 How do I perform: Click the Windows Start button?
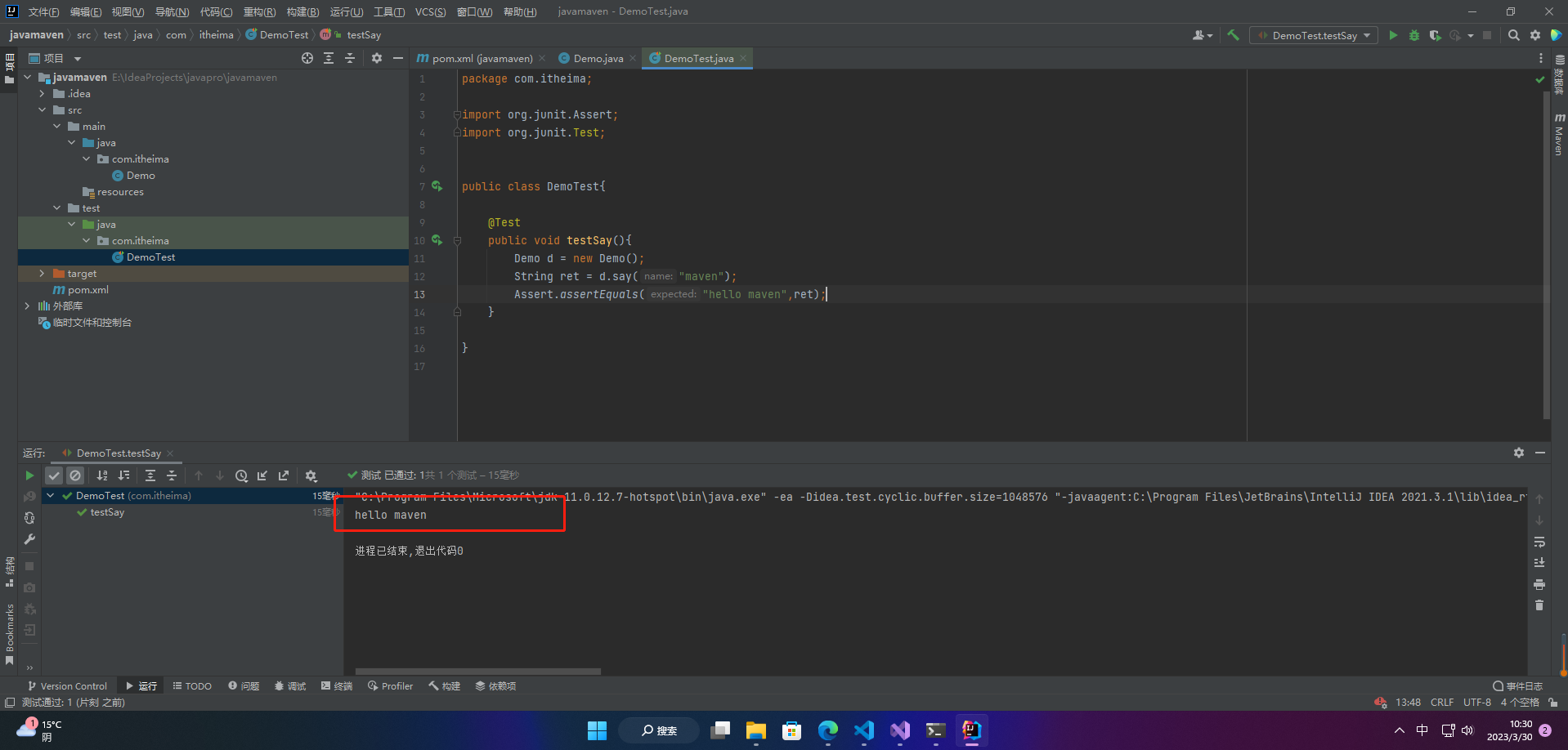click(598, 730)
